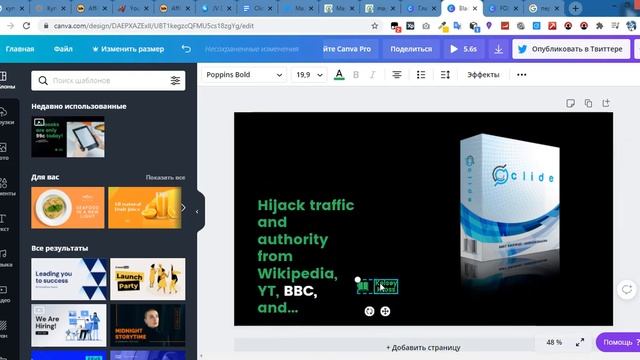Toggle bulleted list formatting
This screenshot has width=640, height=360.
421,75
